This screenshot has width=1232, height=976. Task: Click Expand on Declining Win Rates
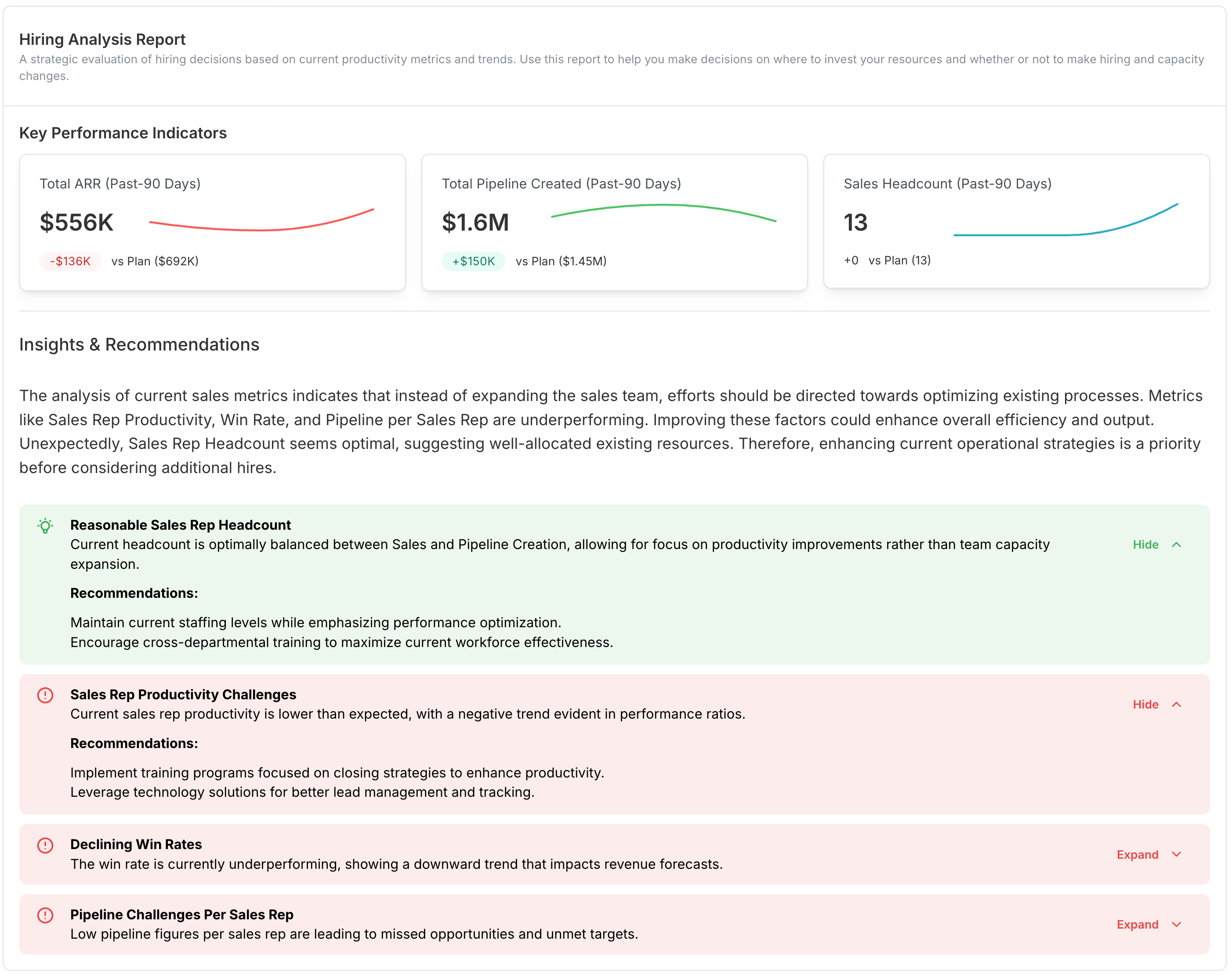[1138, 855]
